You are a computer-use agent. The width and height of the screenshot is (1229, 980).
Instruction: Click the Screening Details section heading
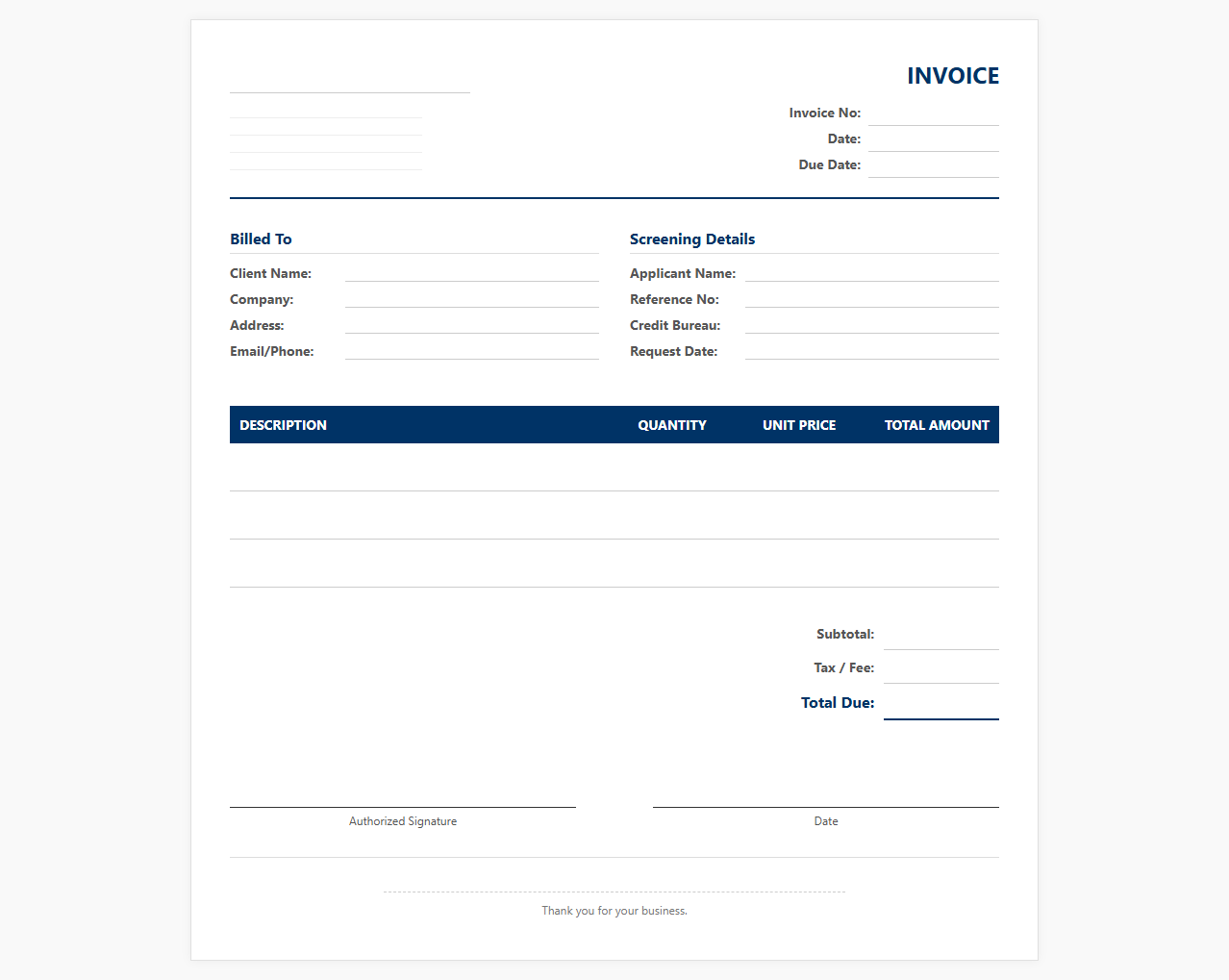692,239
